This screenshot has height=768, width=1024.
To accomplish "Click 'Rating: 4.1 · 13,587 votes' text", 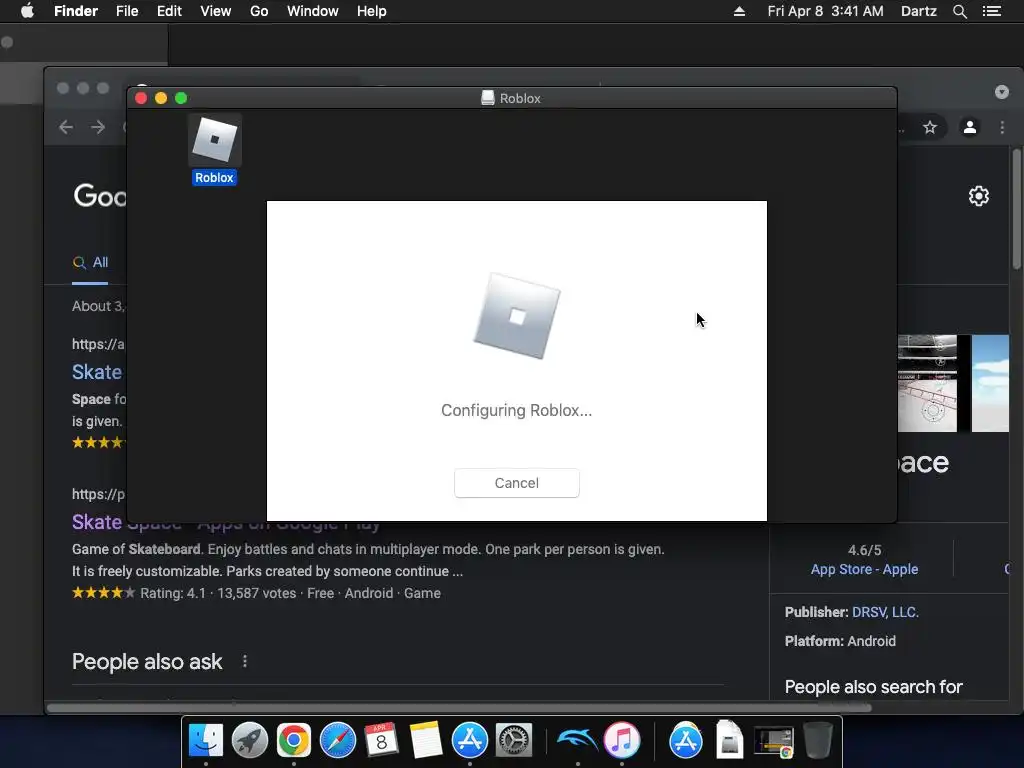I will pyautogui.click(x=218, y=593).
